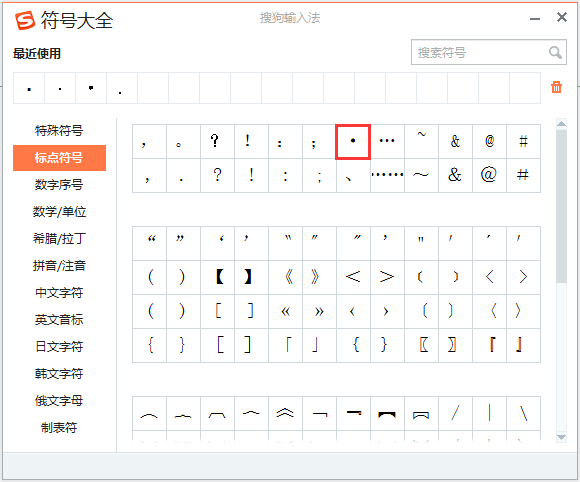Minimize the 符号大全 window

point(535,18)
